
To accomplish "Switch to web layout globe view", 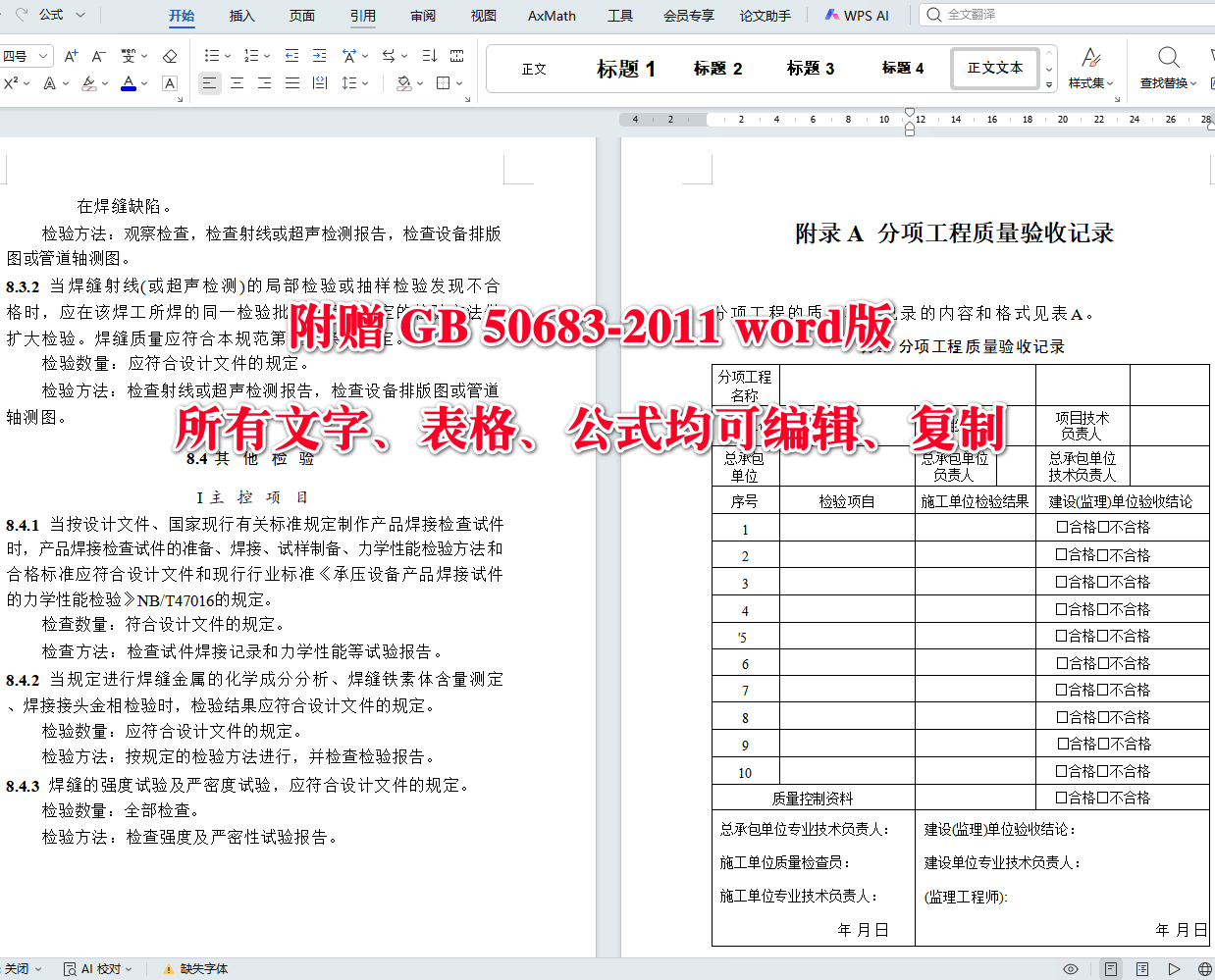I will coord(1205,969).
